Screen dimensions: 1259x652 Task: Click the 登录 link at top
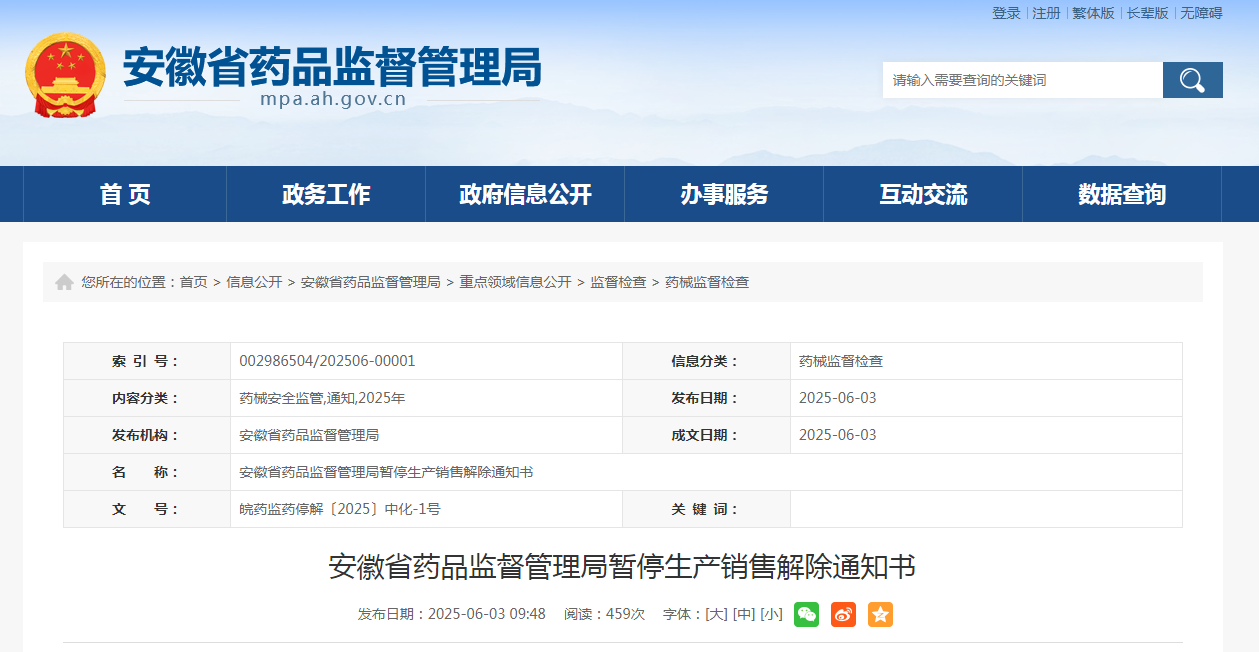[1006, 13]
